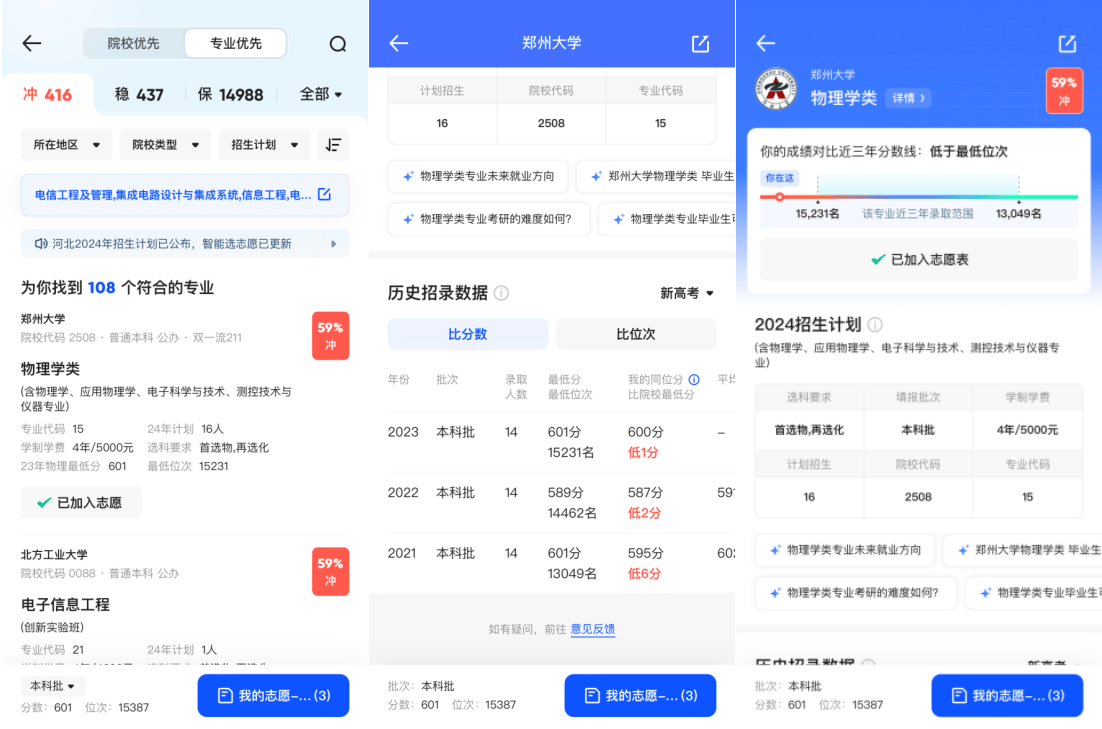
Task: Follow the 意见反馈 link
Action: point(592,628)
